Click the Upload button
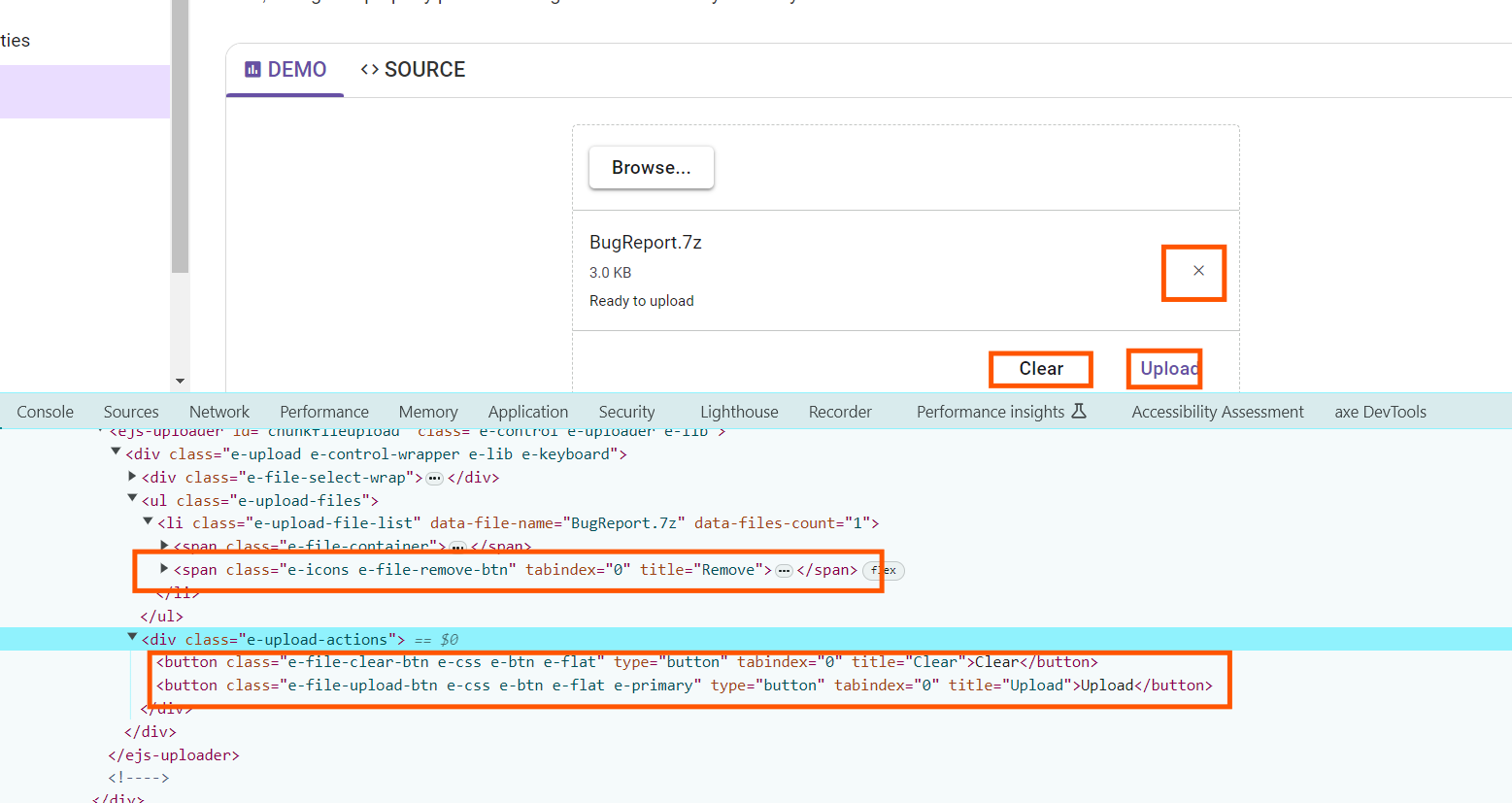Viewport: 1512px width, 803px height. coord(1165,369)
